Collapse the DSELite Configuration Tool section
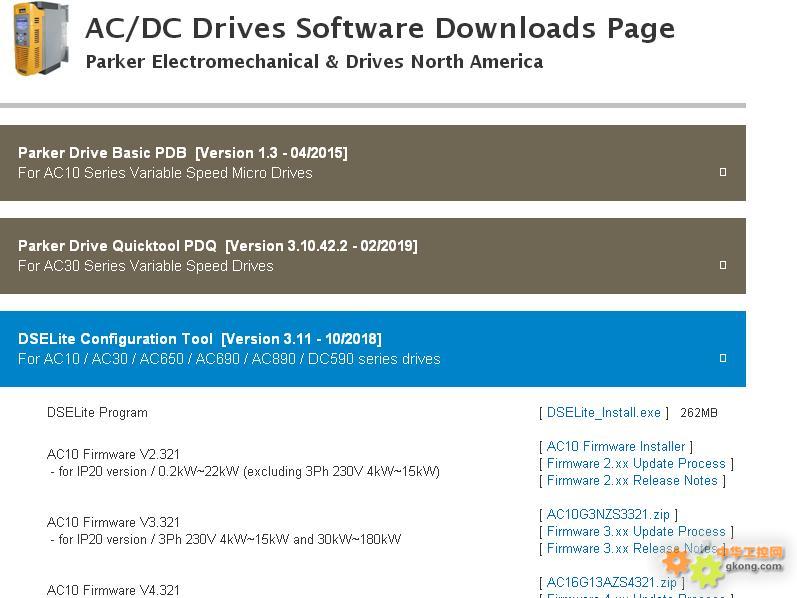 pyautogui.click(x=373, y=349)
